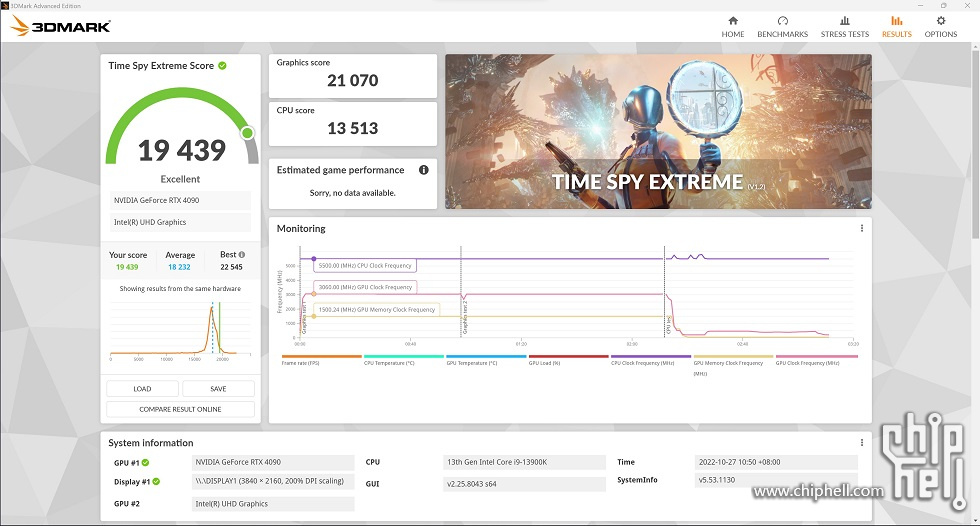
Task: Open the HOME page
Action: [x=732, y=27]
